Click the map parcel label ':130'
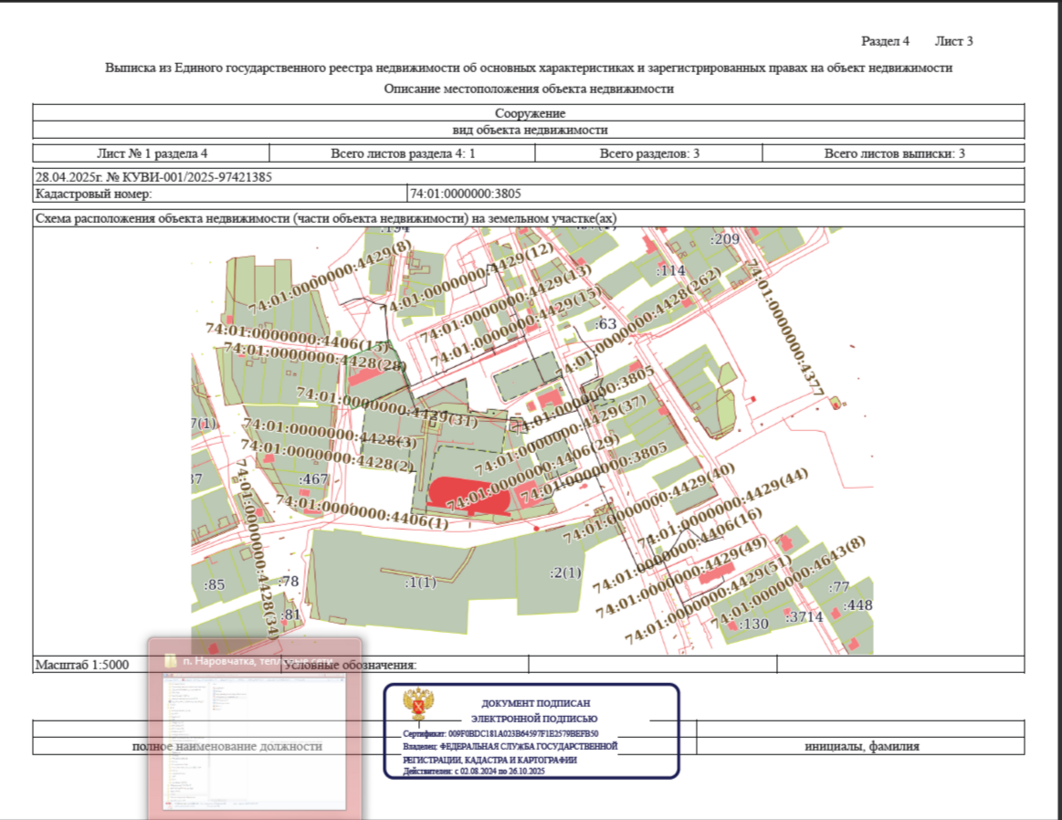 pyautogui.click(x=754, y=624)
